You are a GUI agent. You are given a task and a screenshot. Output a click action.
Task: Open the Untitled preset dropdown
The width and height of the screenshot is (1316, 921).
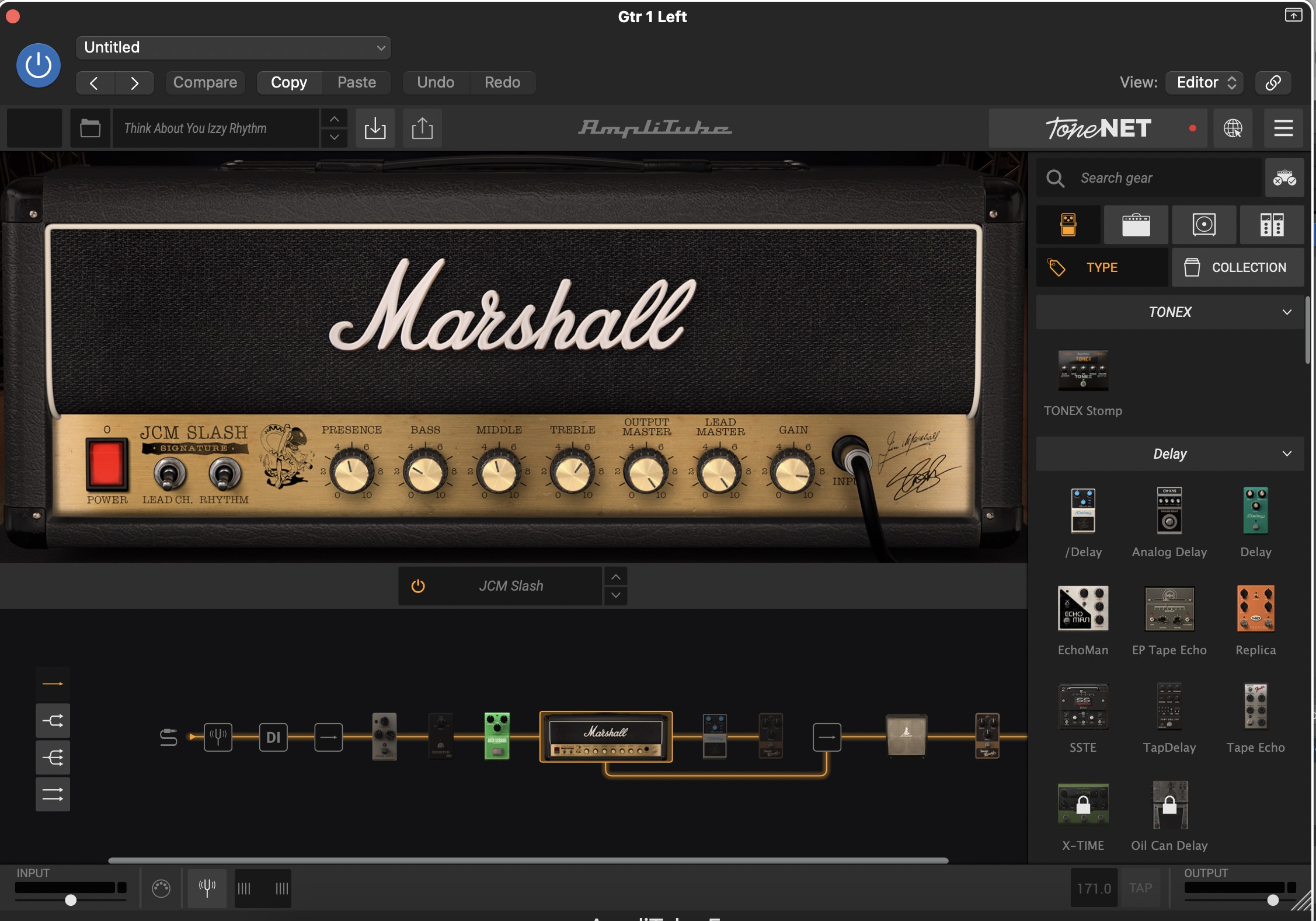(233, 47)
